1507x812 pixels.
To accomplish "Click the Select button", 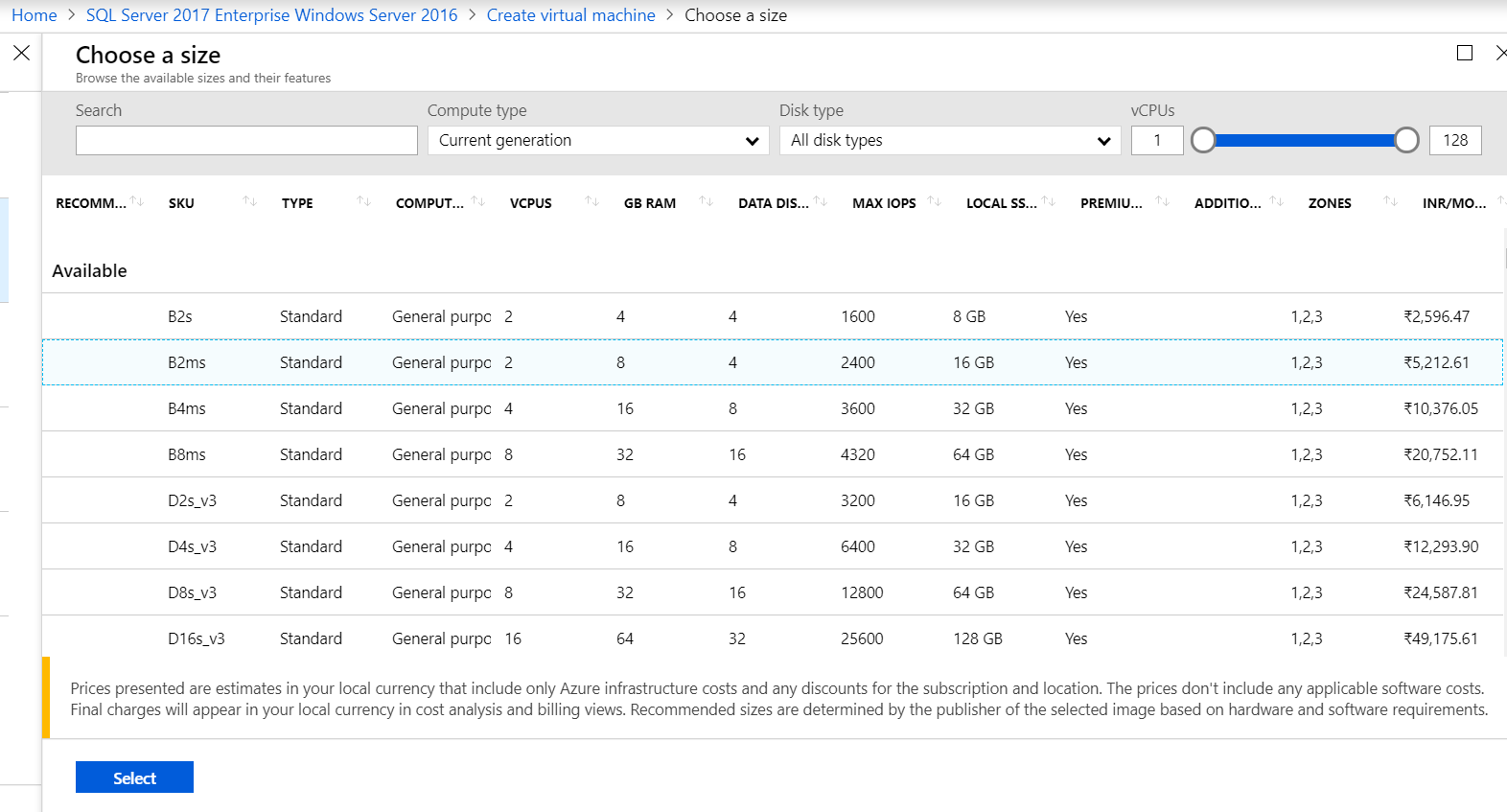I will [x=134, y=777].
